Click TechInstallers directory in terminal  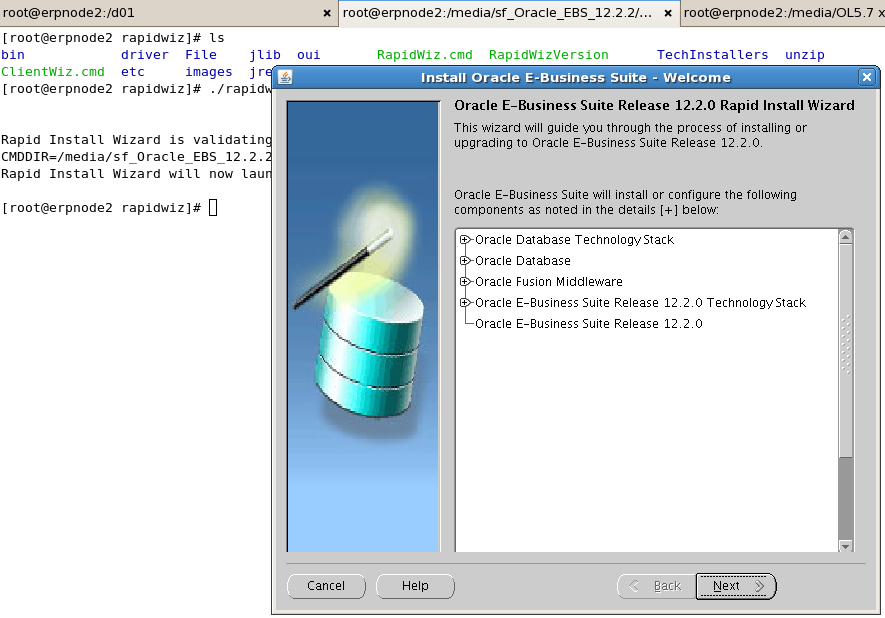click(712, 55)
